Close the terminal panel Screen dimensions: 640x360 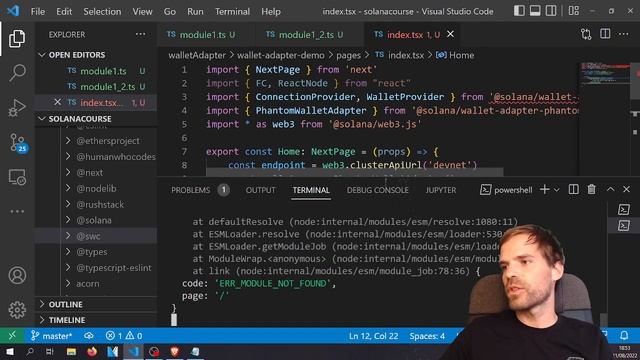pos(626,189)
